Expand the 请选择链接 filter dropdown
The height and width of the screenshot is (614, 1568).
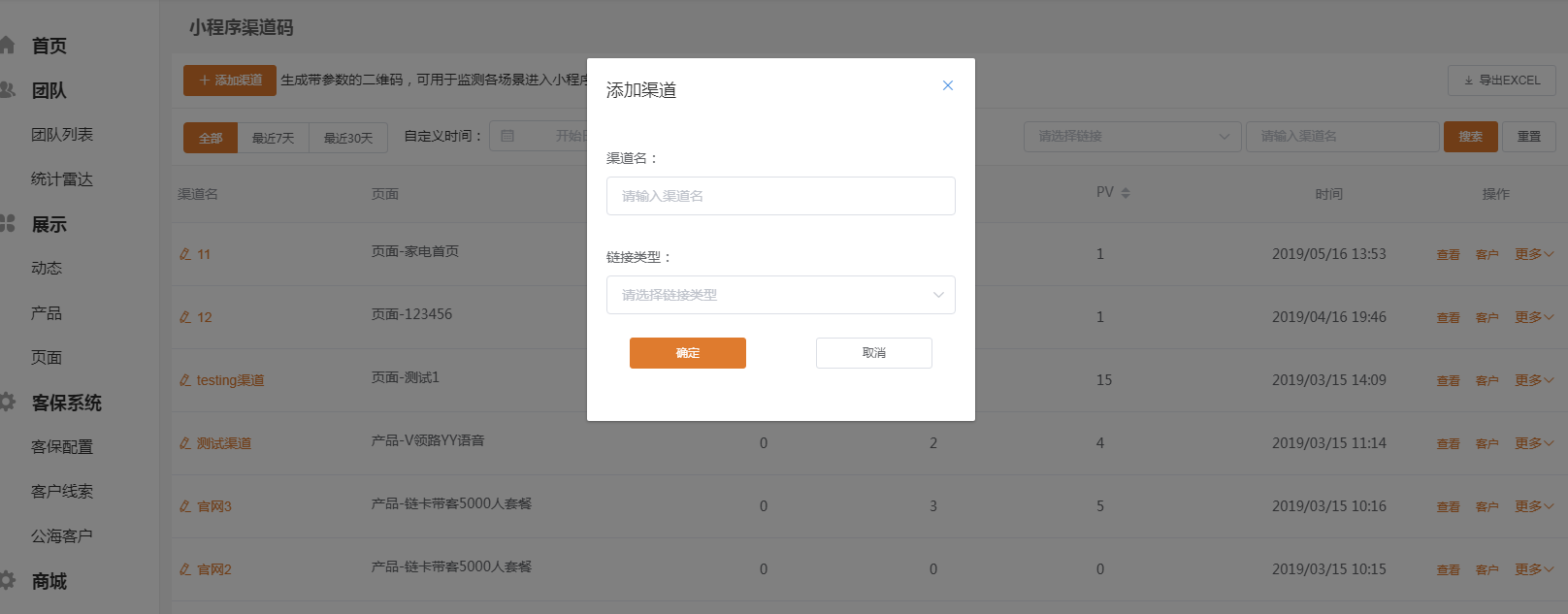pyautogui.click(x=1132, y=137)
